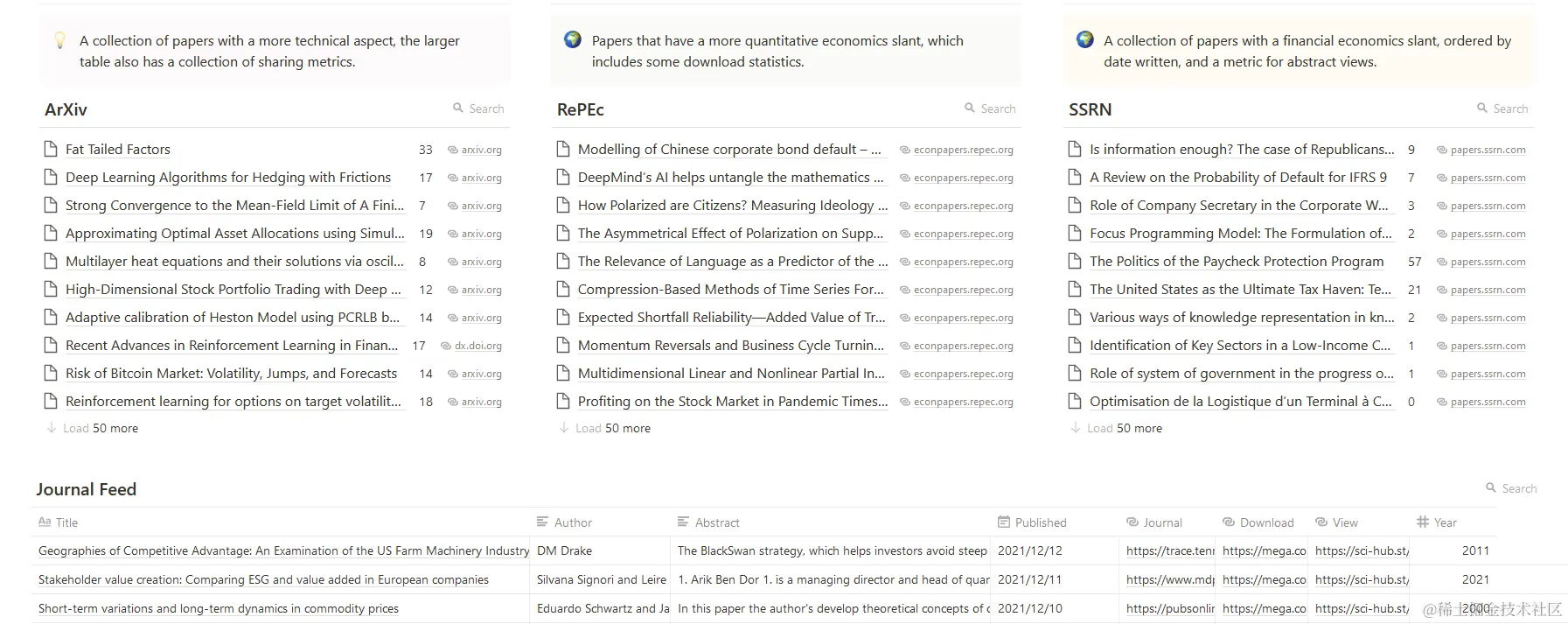
Task: Open How Polarized are Citizens? paper
Action: (733, 206)
